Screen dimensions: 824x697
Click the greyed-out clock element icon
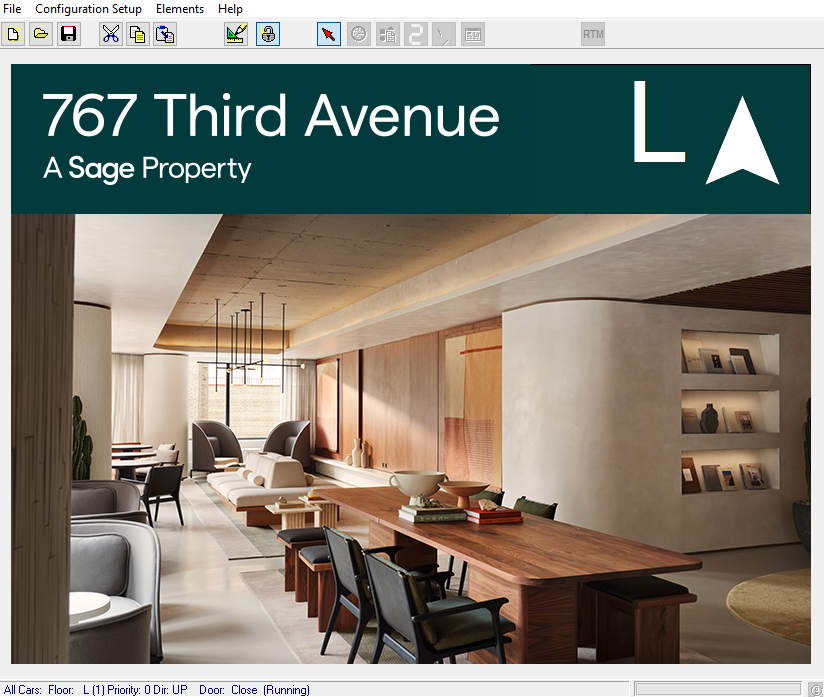[x=358, y=34]
